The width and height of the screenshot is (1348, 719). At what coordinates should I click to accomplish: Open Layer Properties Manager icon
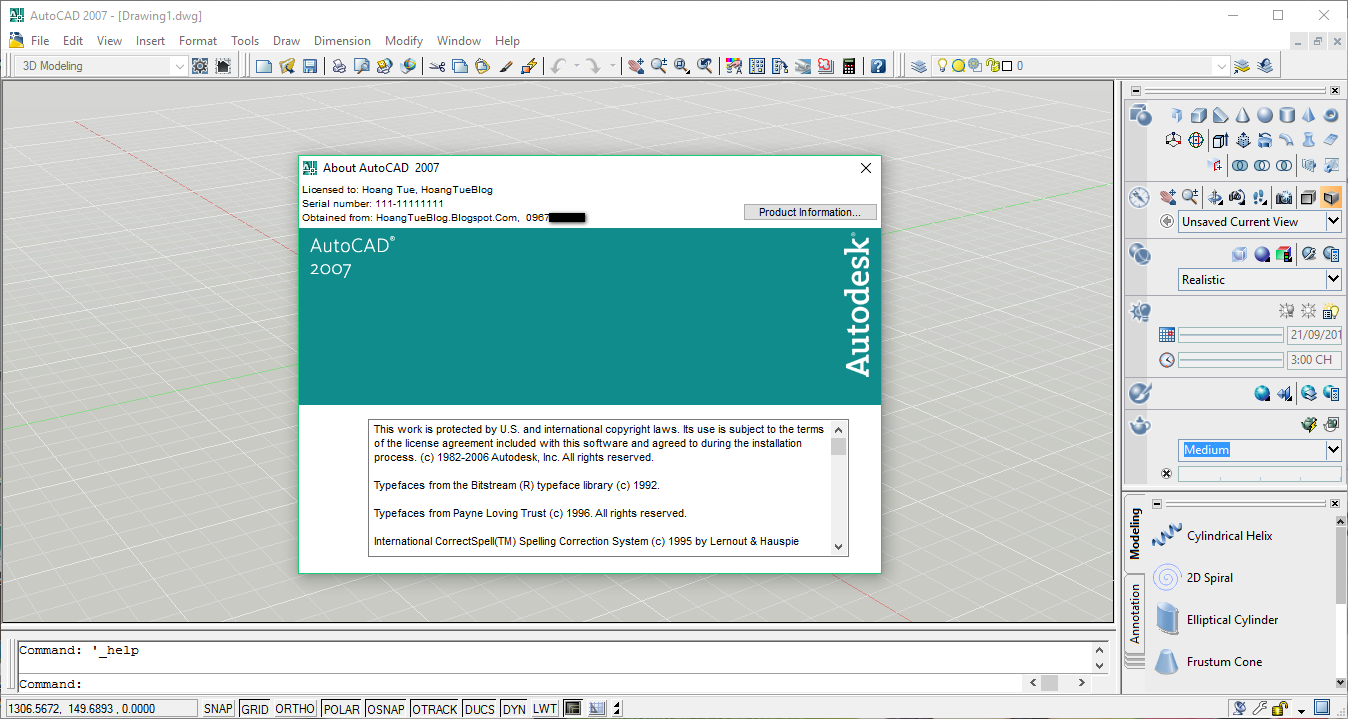(x=919, y=66)
